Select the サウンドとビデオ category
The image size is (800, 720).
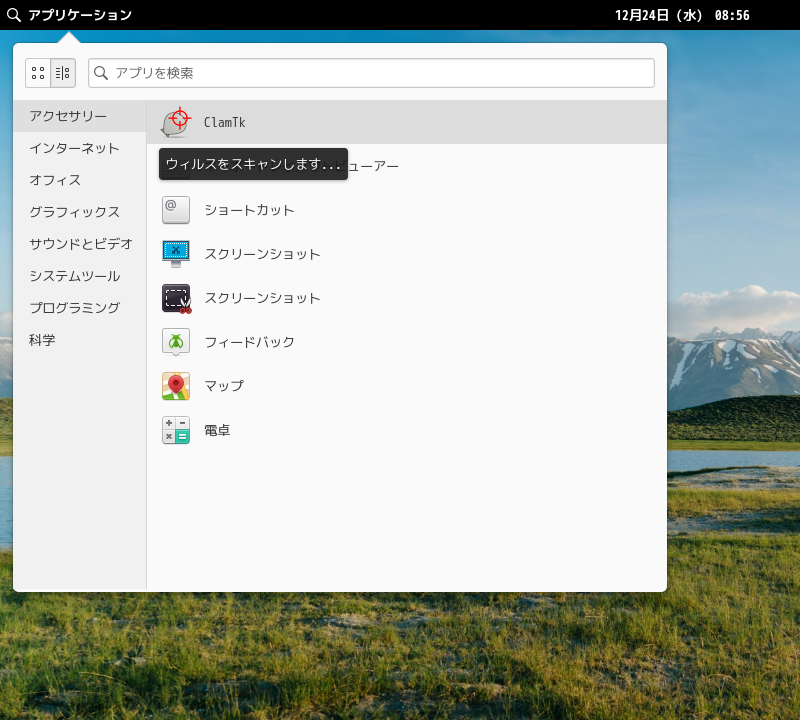(x=80, y=244)
